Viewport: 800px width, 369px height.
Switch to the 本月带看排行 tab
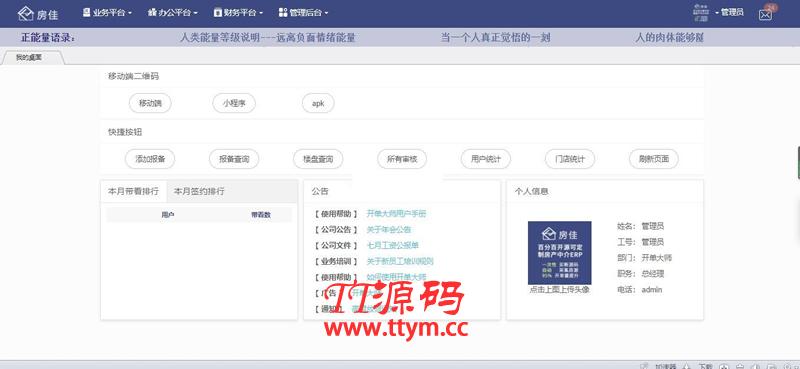(x=133, y=191)
